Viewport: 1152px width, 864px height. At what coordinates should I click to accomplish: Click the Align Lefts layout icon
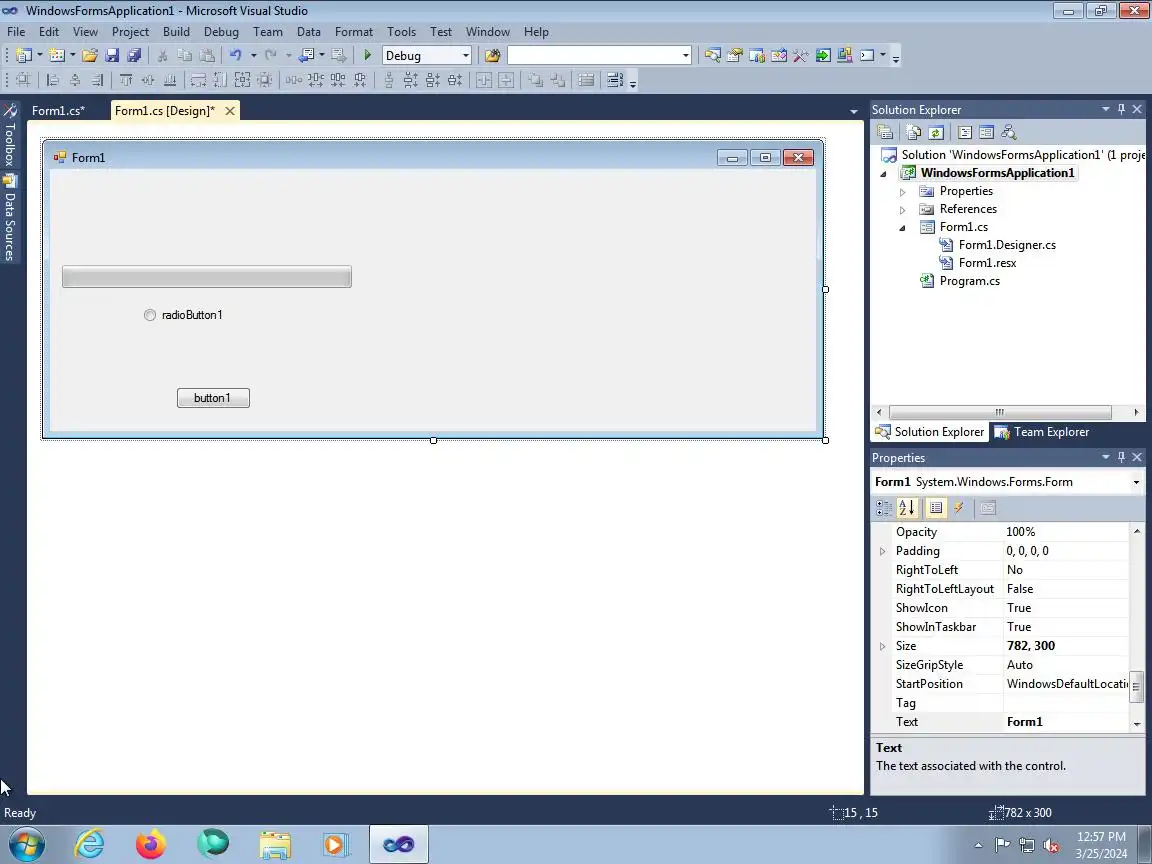[x=53, y=80]
